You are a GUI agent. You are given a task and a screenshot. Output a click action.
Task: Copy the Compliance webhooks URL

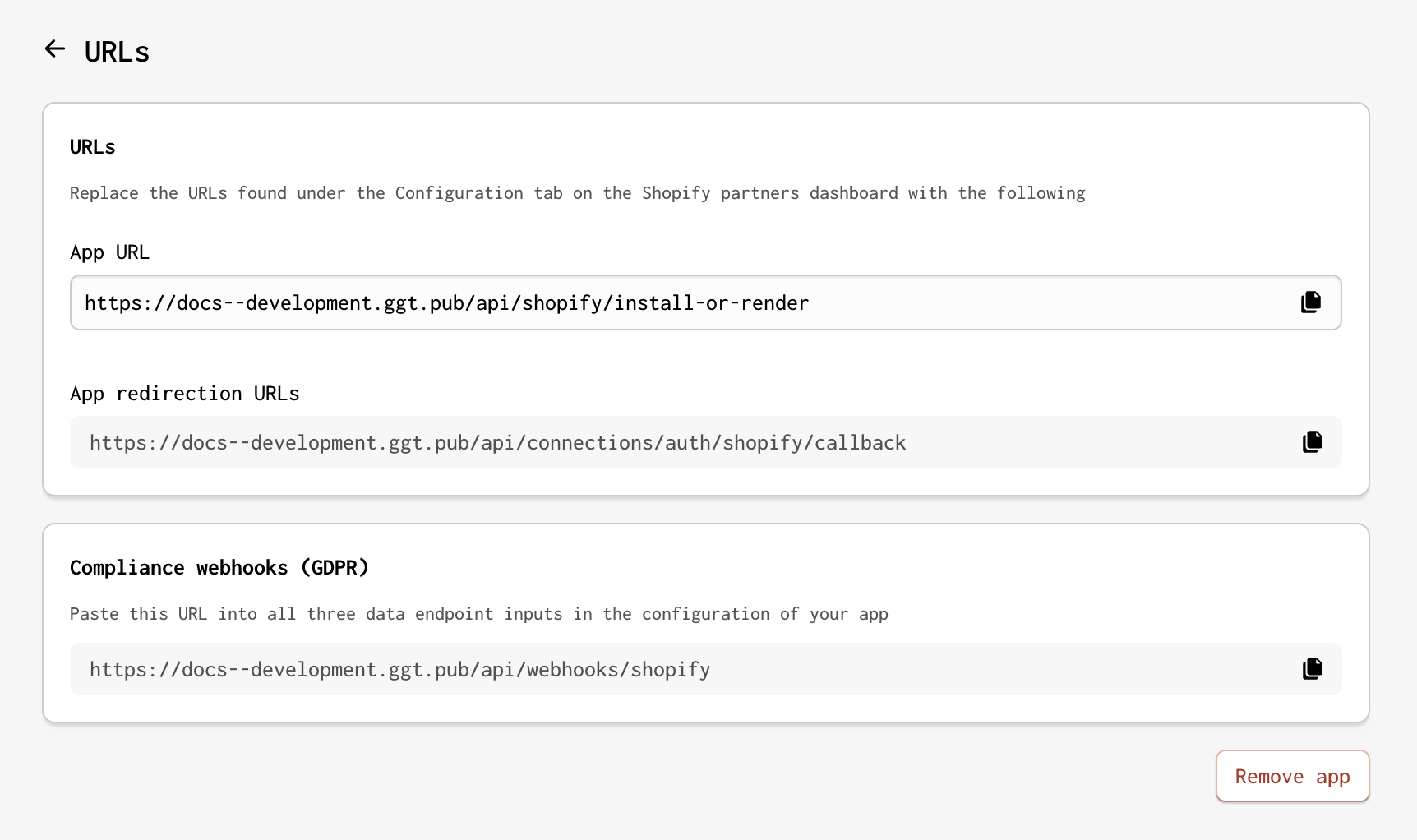1313,669
